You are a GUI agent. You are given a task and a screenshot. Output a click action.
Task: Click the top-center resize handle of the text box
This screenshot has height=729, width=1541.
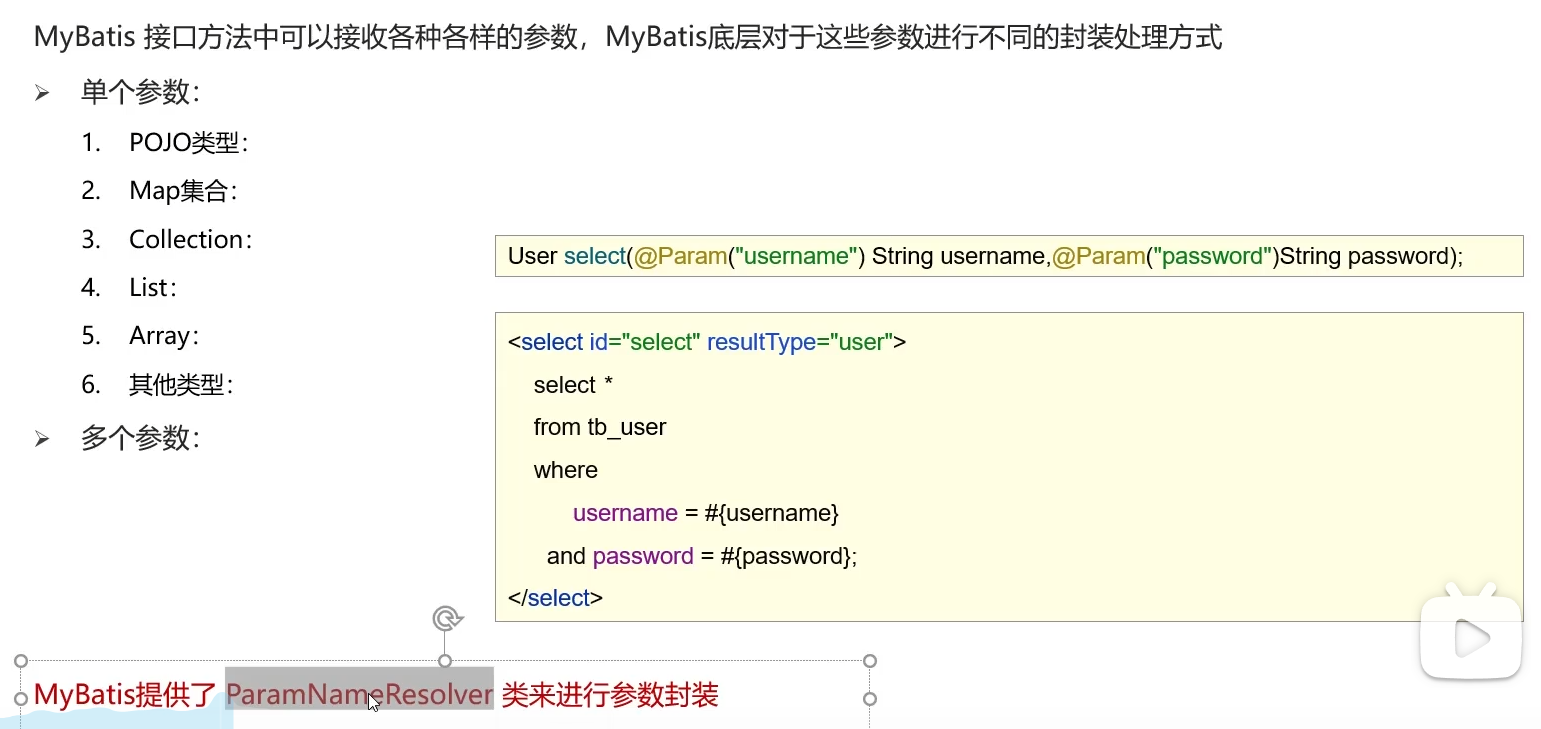click(x=445, y=661)
